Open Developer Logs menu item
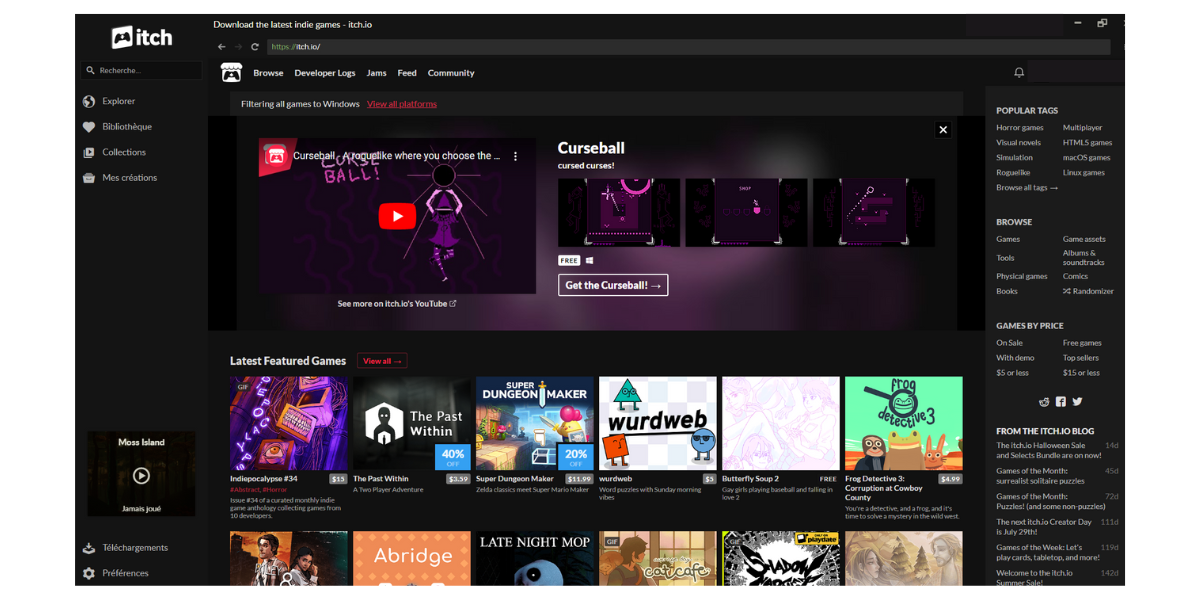Viewport: 1200px width, 600px height. click(x=325, y=73)
